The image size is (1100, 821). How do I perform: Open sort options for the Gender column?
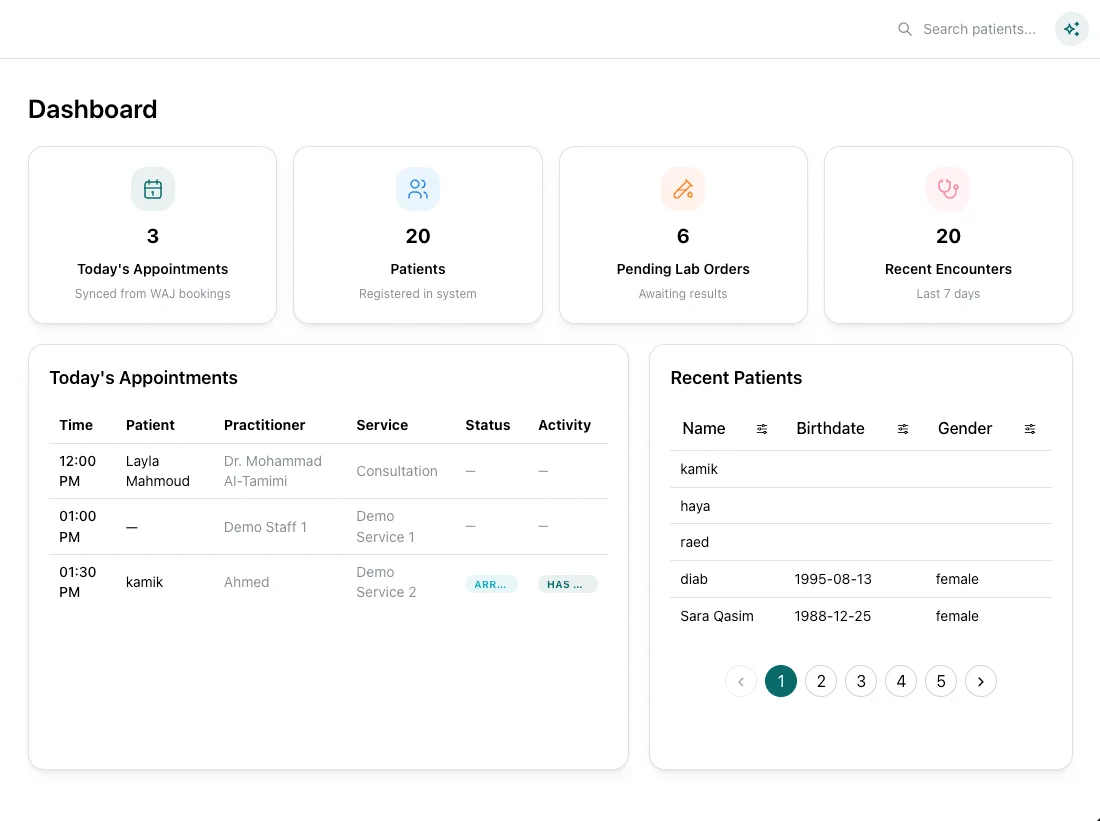click(x=1030, y=428)
